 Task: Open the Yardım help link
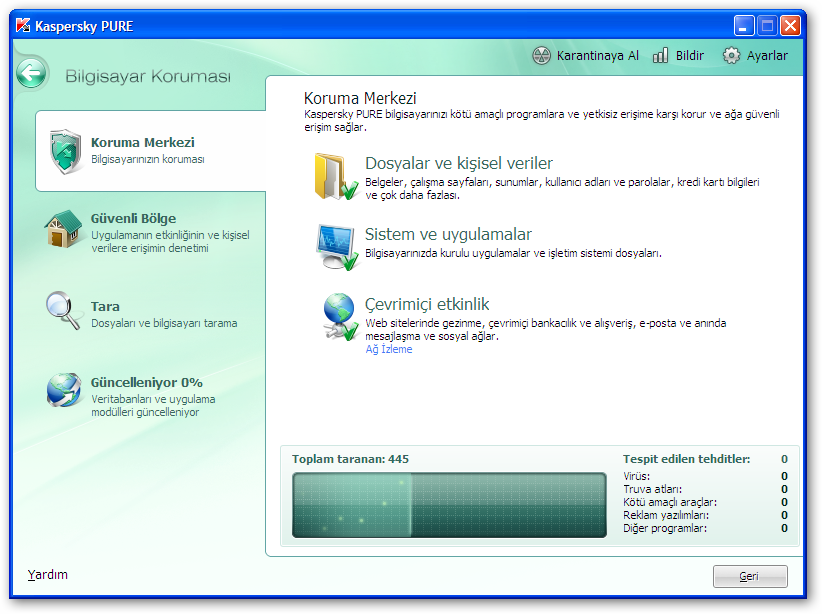tap(48, 575)
